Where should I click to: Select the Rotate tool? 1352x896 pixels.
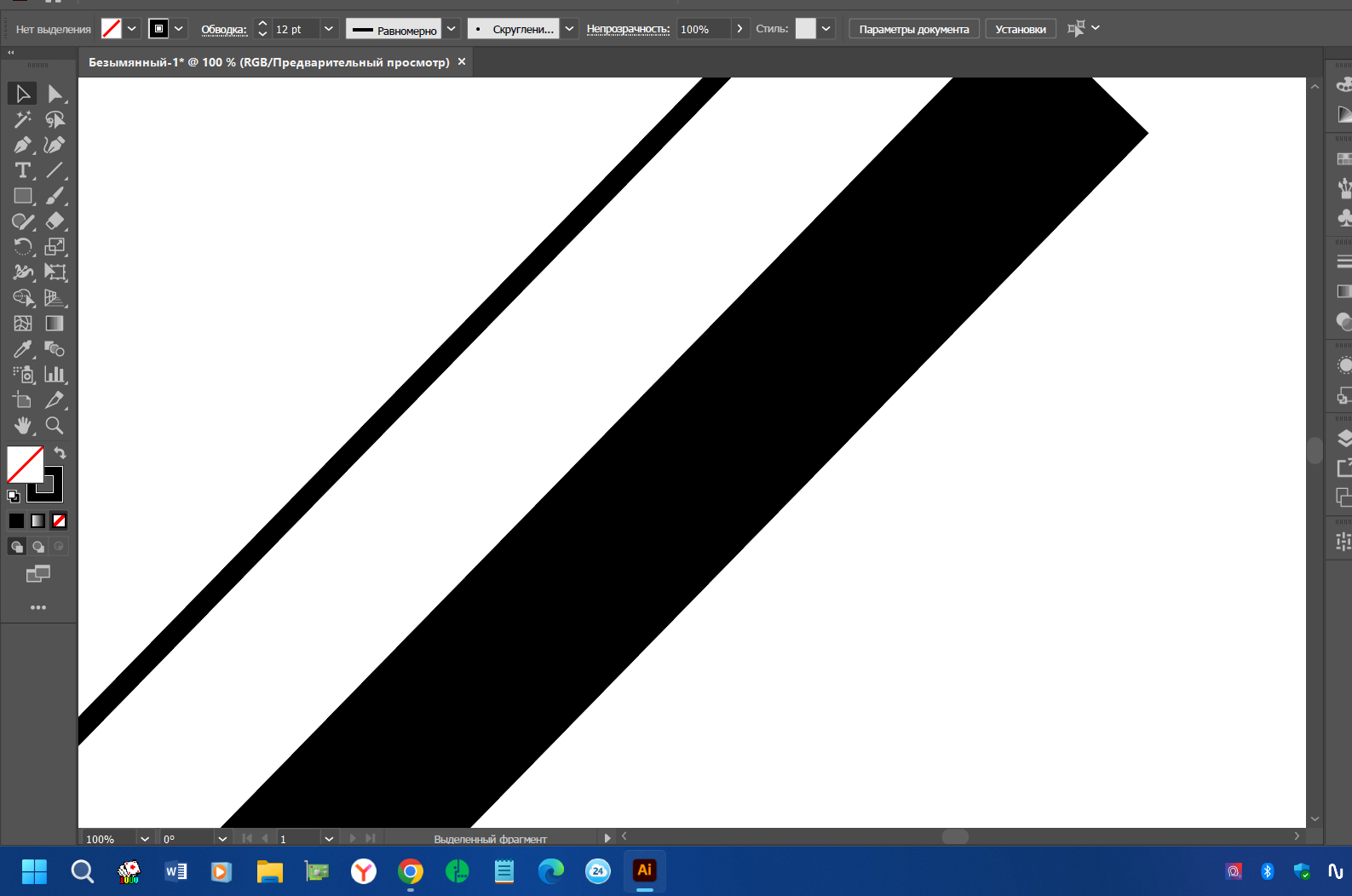(22, 247)
